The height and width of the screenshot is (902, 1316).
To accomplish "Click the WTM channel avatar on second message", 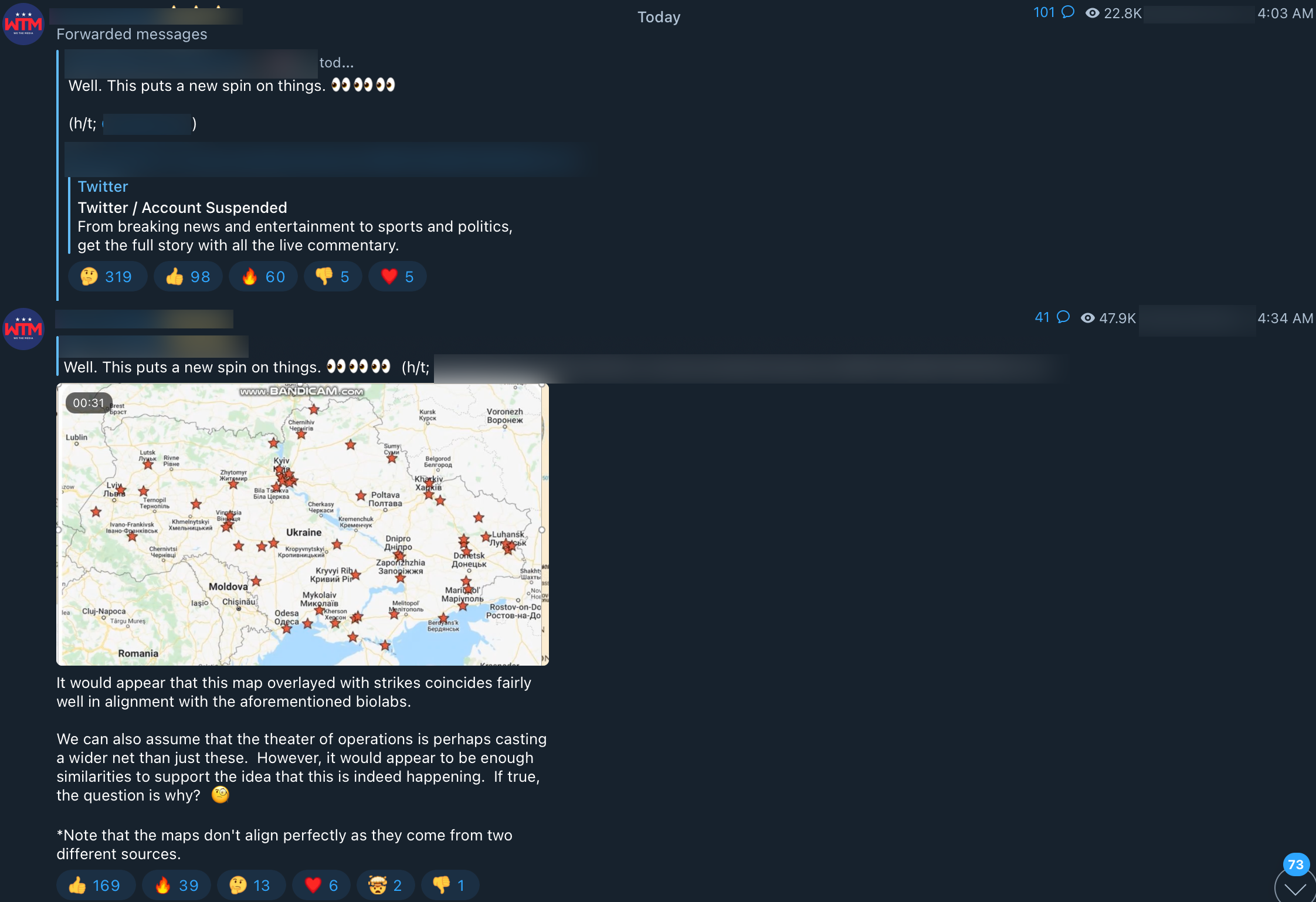I will (x=23, y=329).
